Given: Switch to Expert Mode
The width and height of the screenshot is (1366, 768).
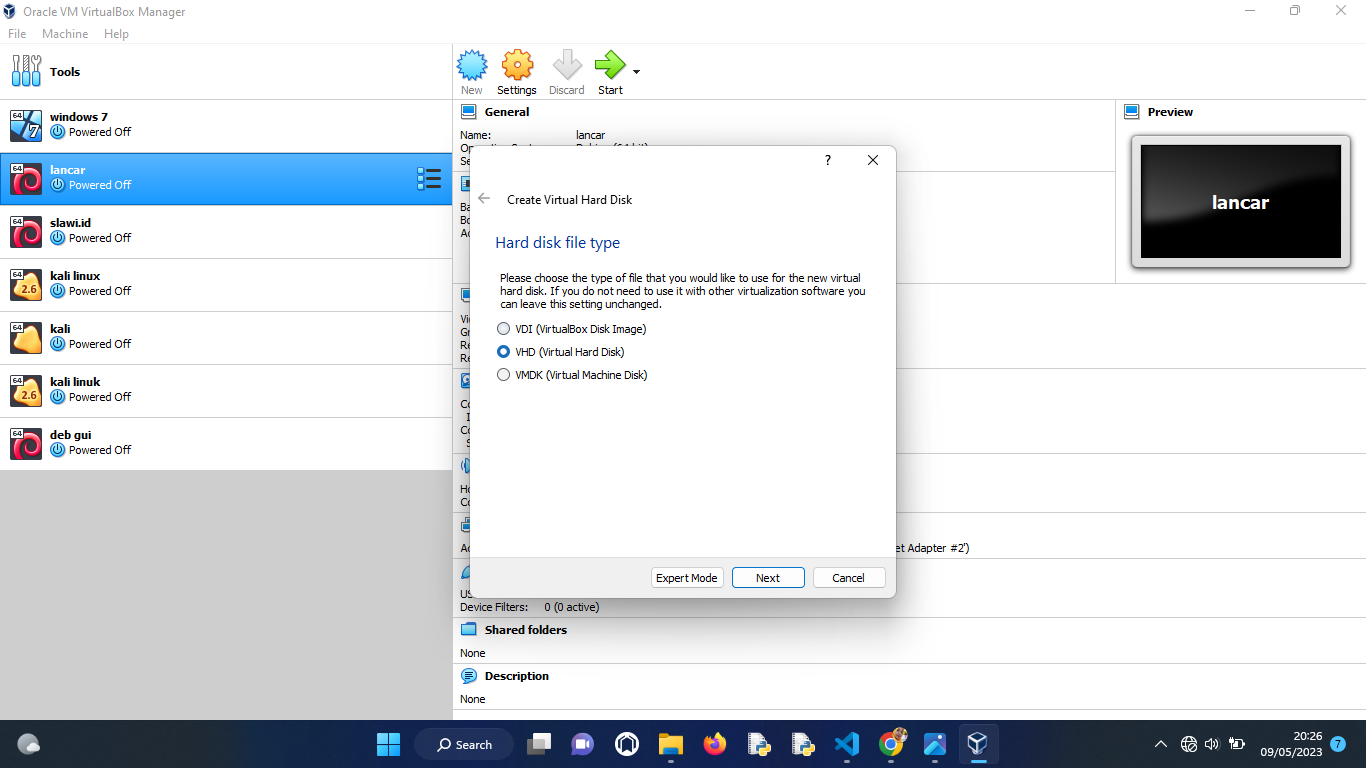Looking at the screenshot, I should pyautogui.click(x=687, y=578).
